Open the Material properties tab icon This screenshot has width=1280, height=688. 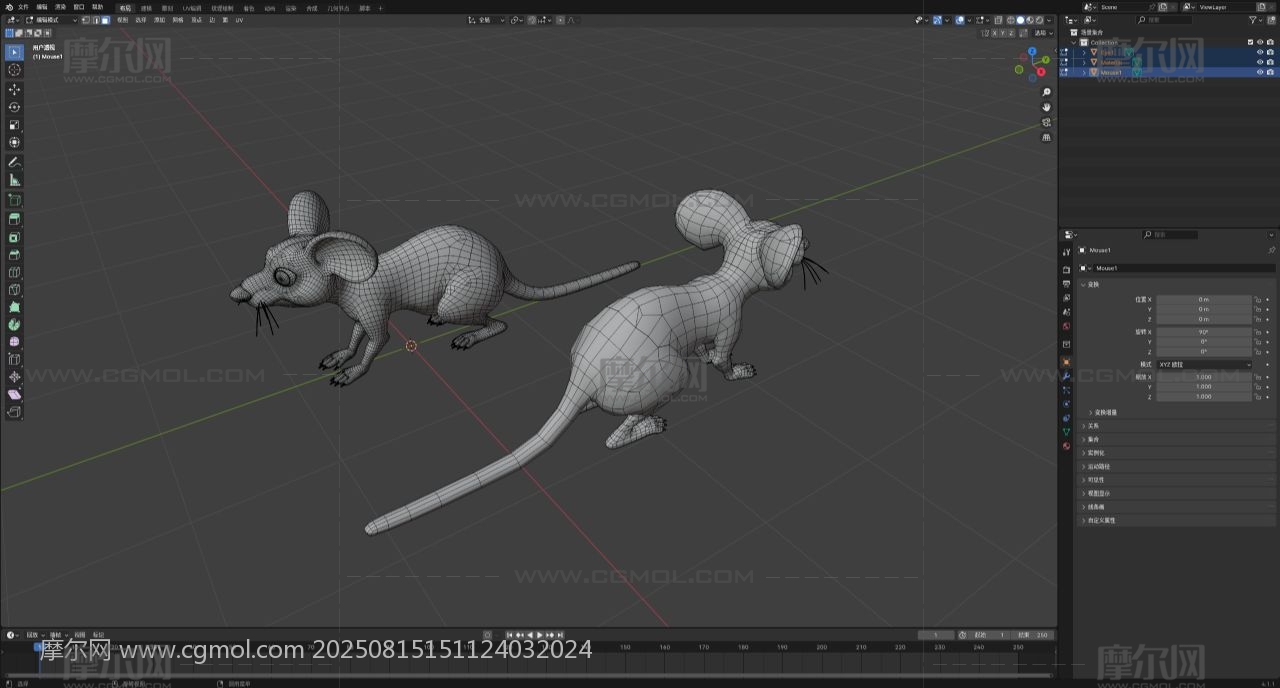click(x=1066, y=446)
